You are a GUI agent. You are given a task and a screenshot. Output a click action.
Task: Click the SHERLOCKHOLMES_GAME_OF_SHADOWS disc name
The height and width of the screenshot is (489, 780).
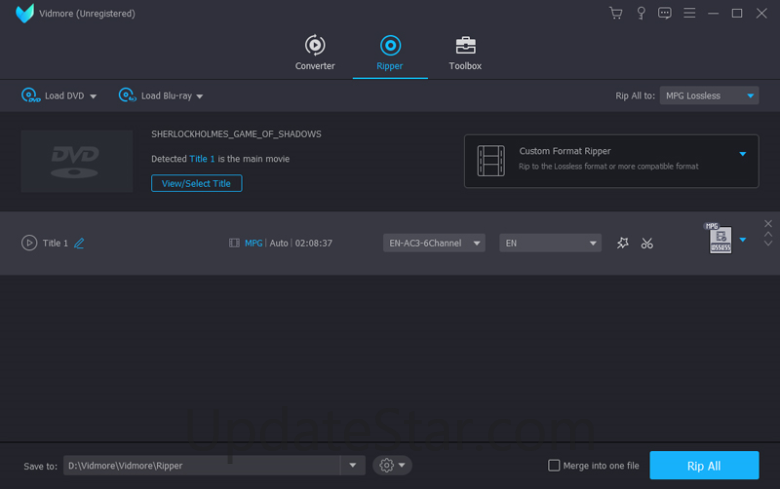[236, 134]
